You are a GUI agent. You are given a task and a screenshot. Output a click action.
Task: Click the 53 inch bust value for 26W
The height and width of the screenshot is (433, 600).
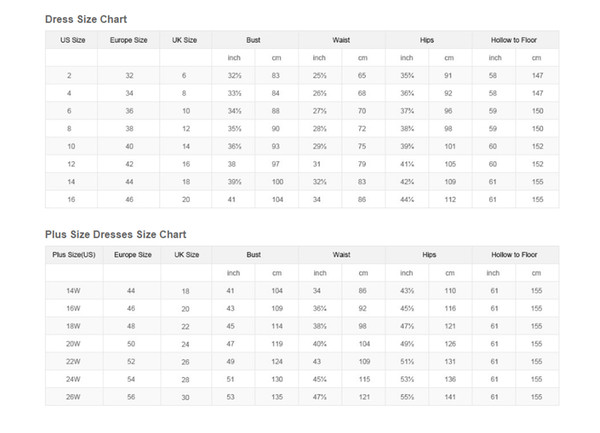point(229,397)
